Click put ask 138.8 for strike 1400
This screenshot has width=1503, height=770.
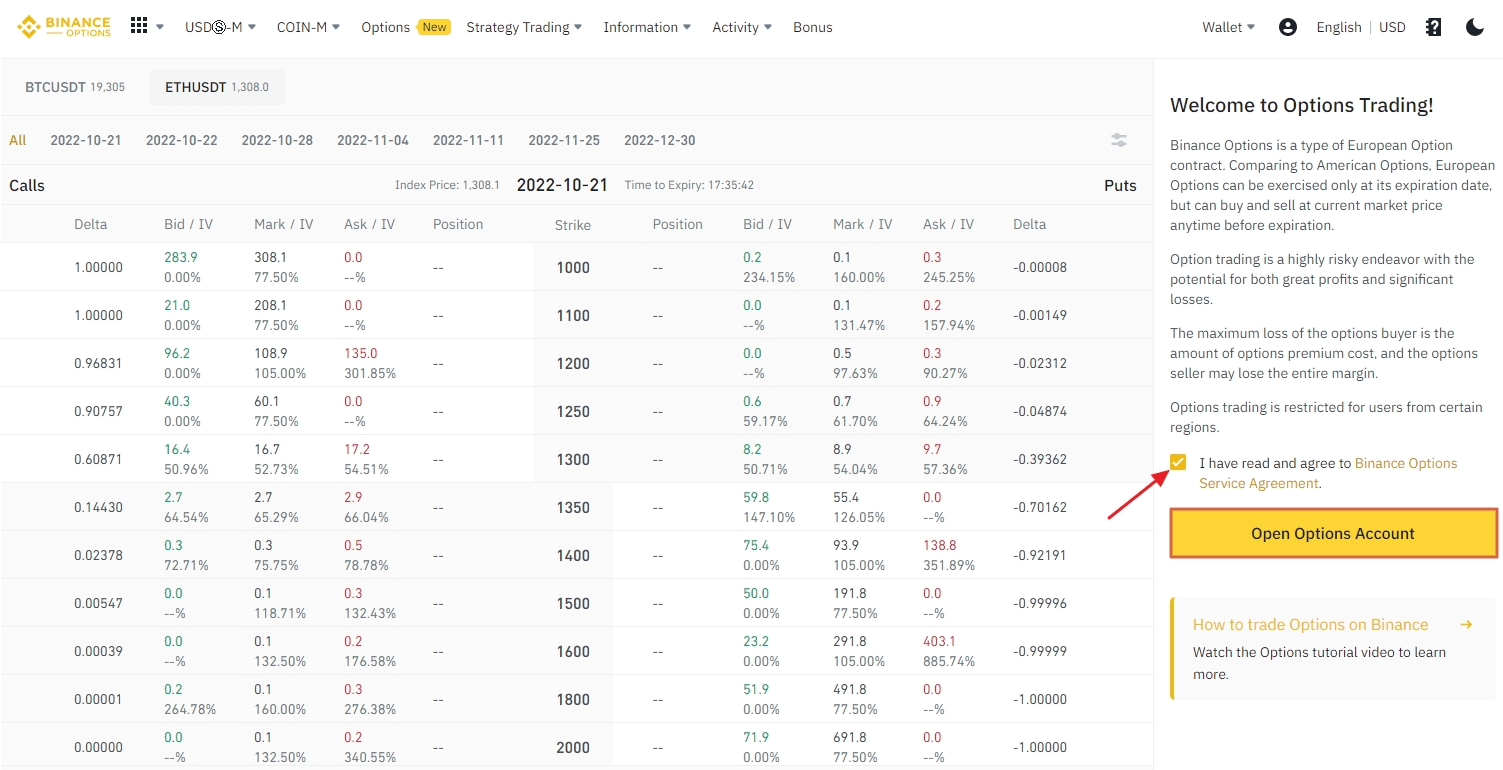[940, 545]
